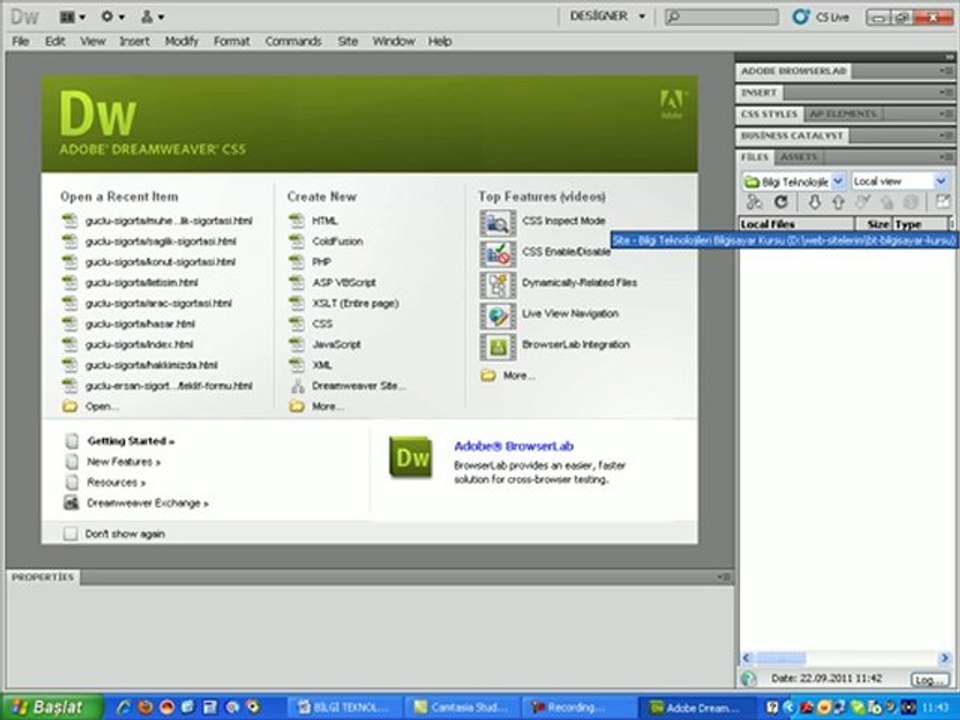The height and width of the screenshot is (720, 960).
Task: Open the File menu
Action: click(20, 41)
